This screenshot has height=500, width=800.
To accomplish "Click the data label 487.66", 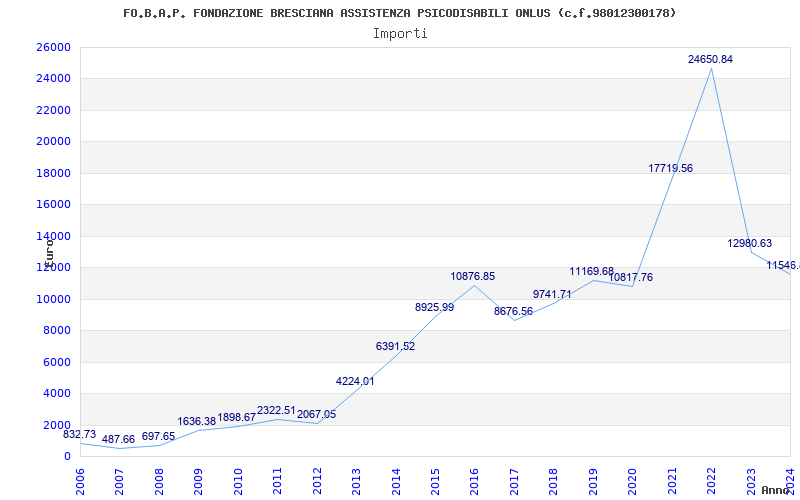I will point(118,439).
